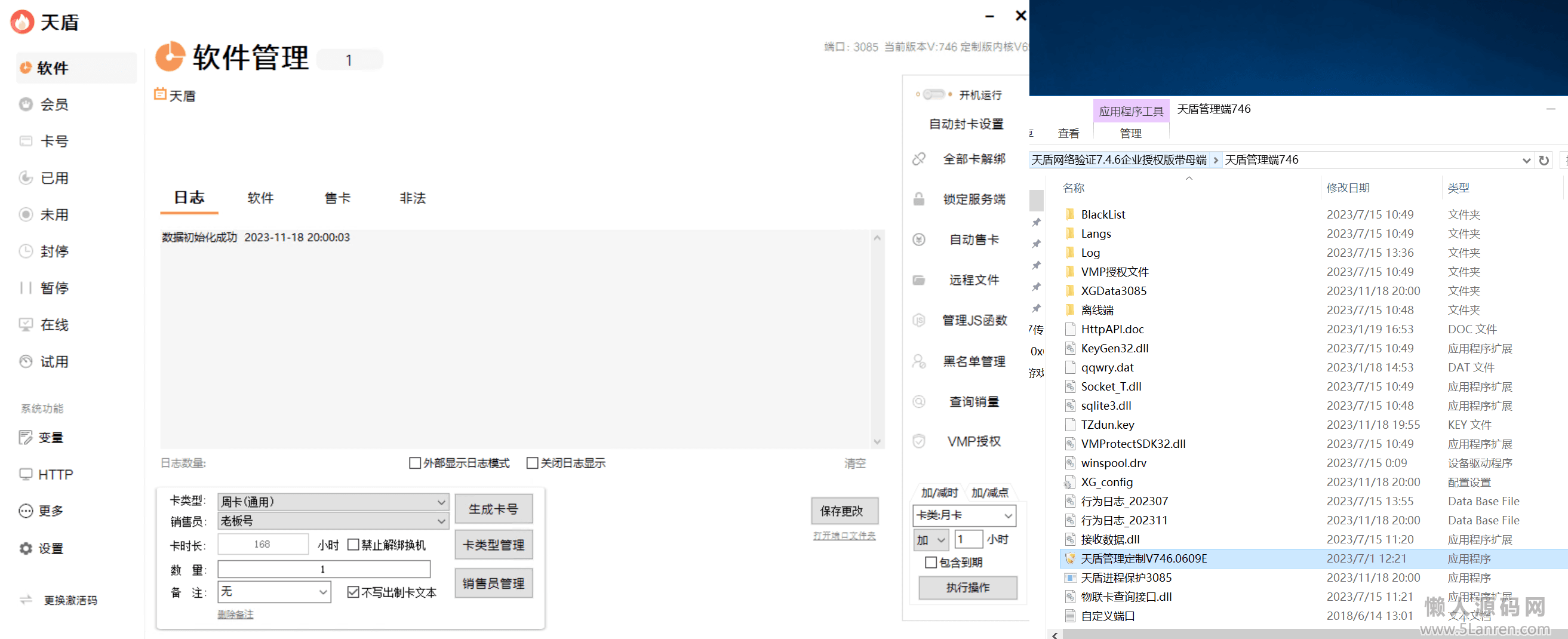1568x639 pixels.
Task: Click the 锁定服务端 lock icon
Action: click(918, 199)
